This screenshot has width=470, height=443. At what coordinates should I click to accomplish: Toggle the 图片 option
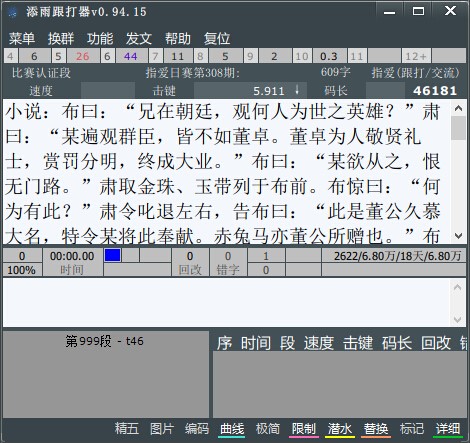point(162,429)
